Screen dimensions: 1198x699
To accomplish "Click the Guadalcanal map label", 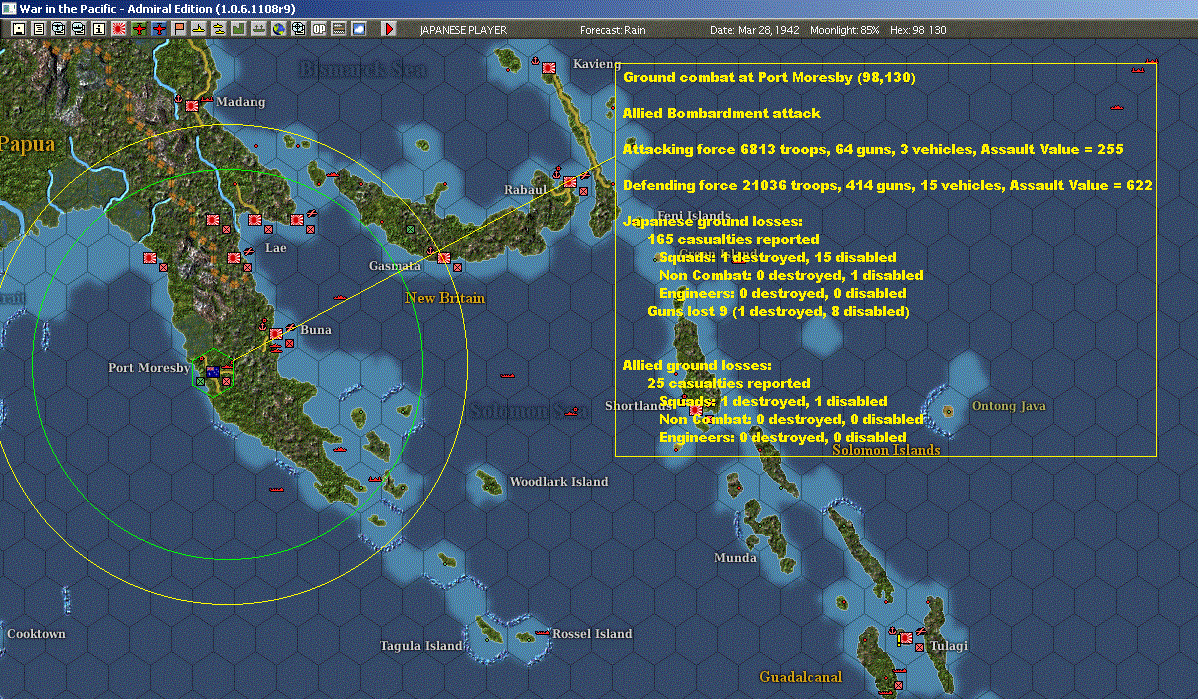I will [800, 677].
